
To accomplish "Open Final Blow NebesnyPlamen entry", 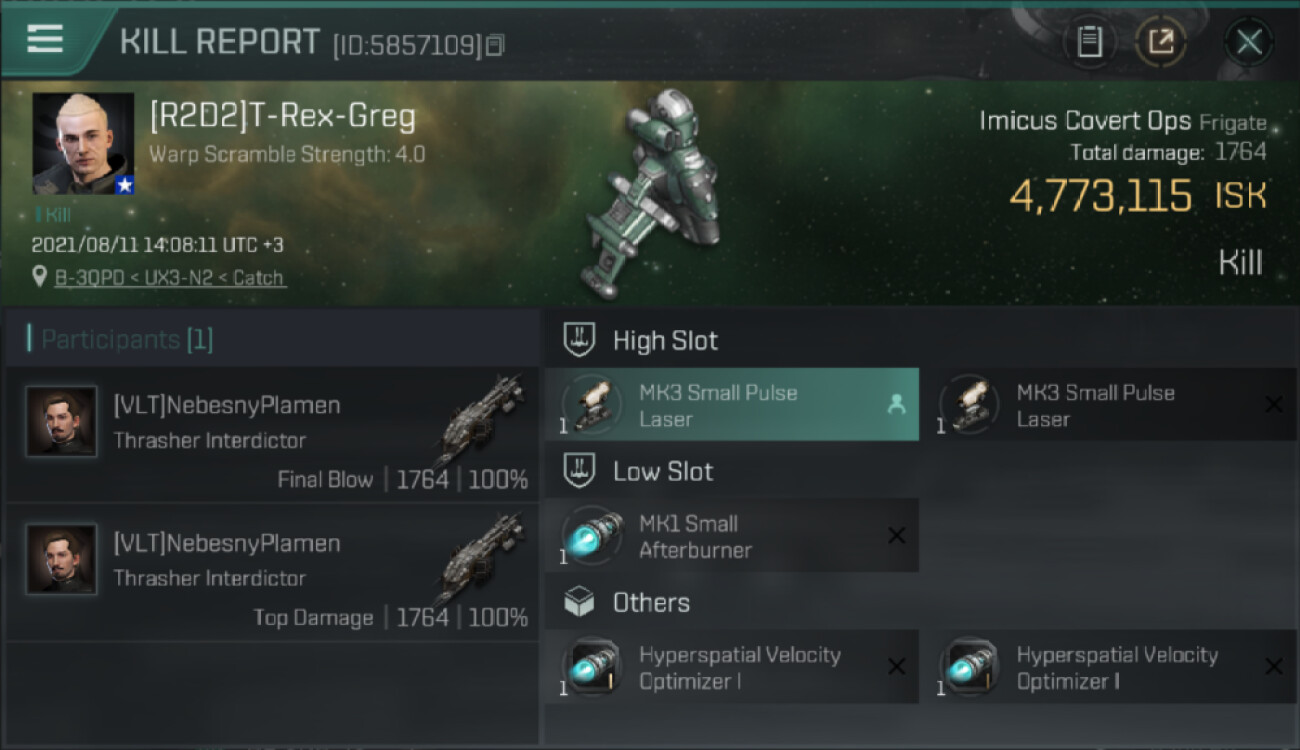I will click(272, 434).
